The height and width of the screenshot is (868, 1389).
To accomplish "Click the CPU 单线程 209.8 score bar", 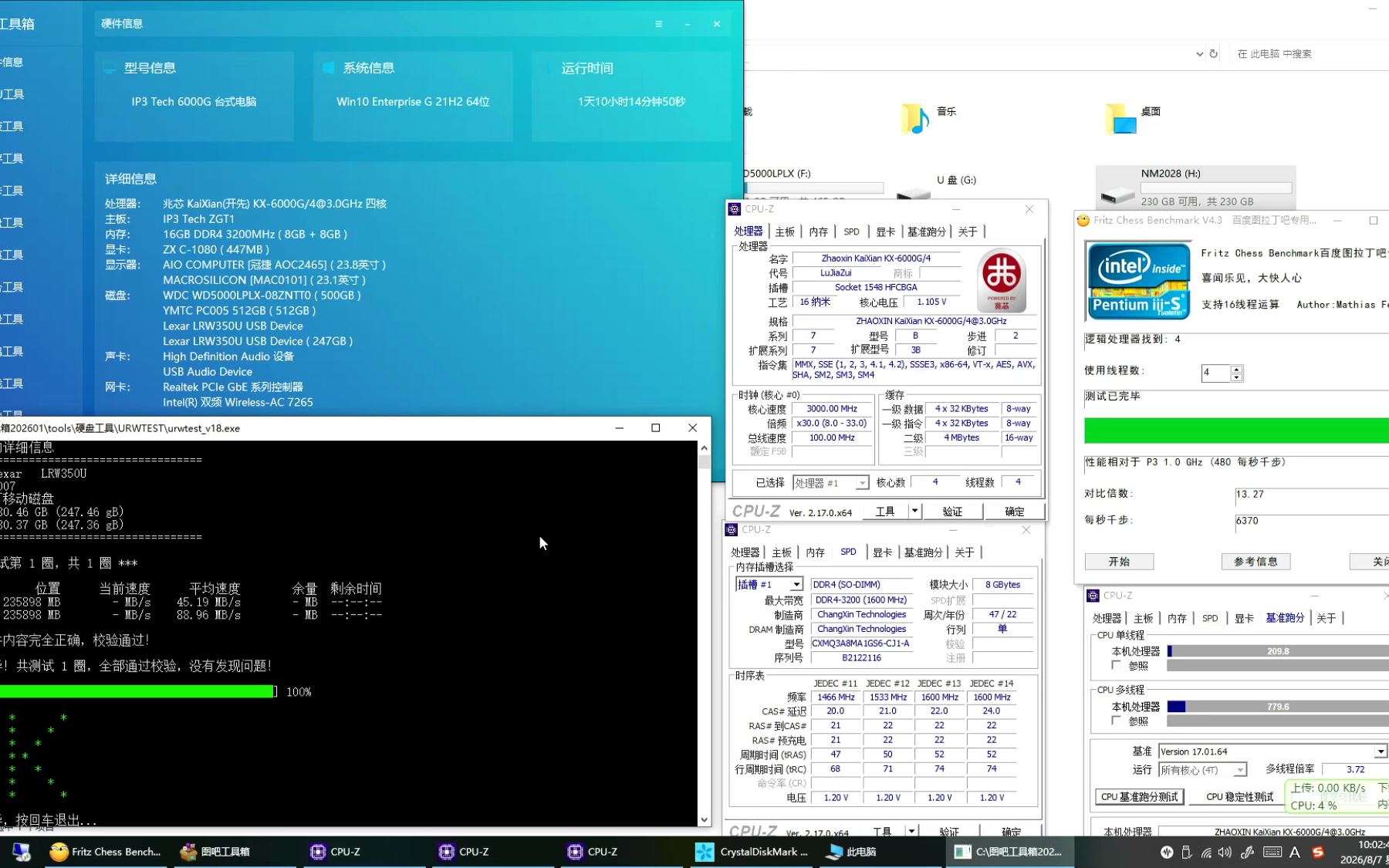I will [1278, 651].
